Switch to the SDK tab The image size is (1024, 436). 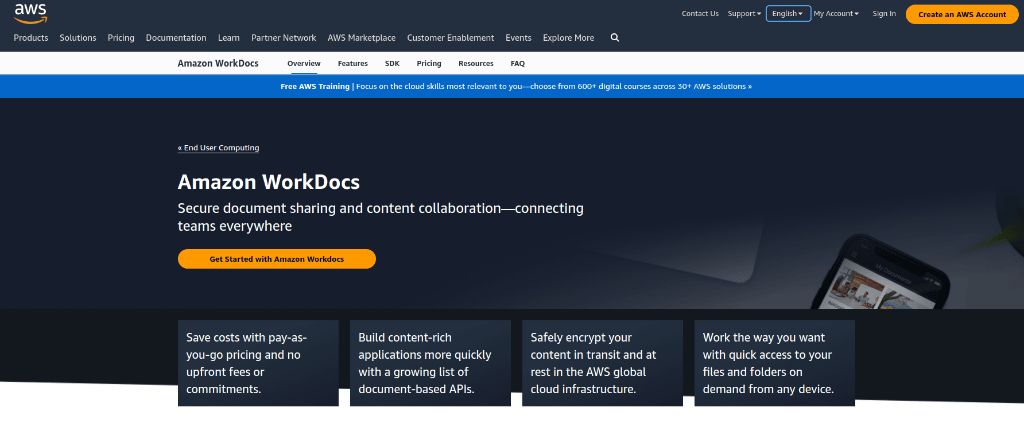[392, 63]
